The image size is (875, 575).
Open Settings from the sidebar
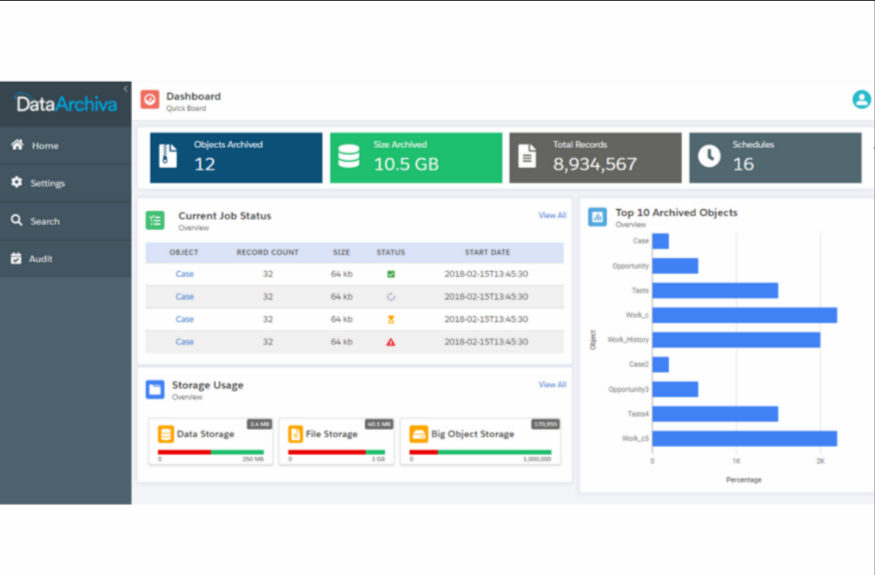coord(66,183)
